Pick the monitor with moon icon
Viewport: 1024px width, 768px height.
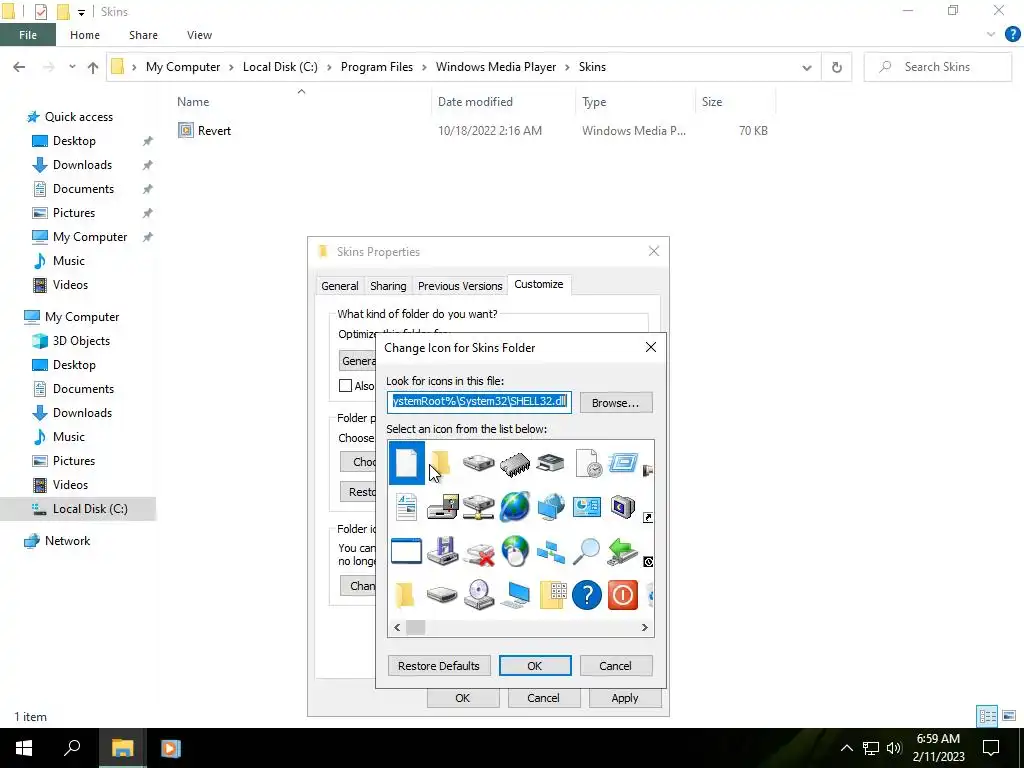pos(622,507)
